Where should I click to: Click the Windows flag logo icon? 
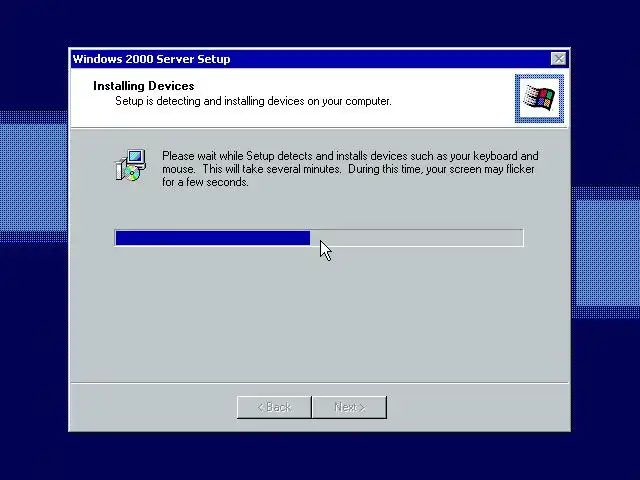[539, 98]
